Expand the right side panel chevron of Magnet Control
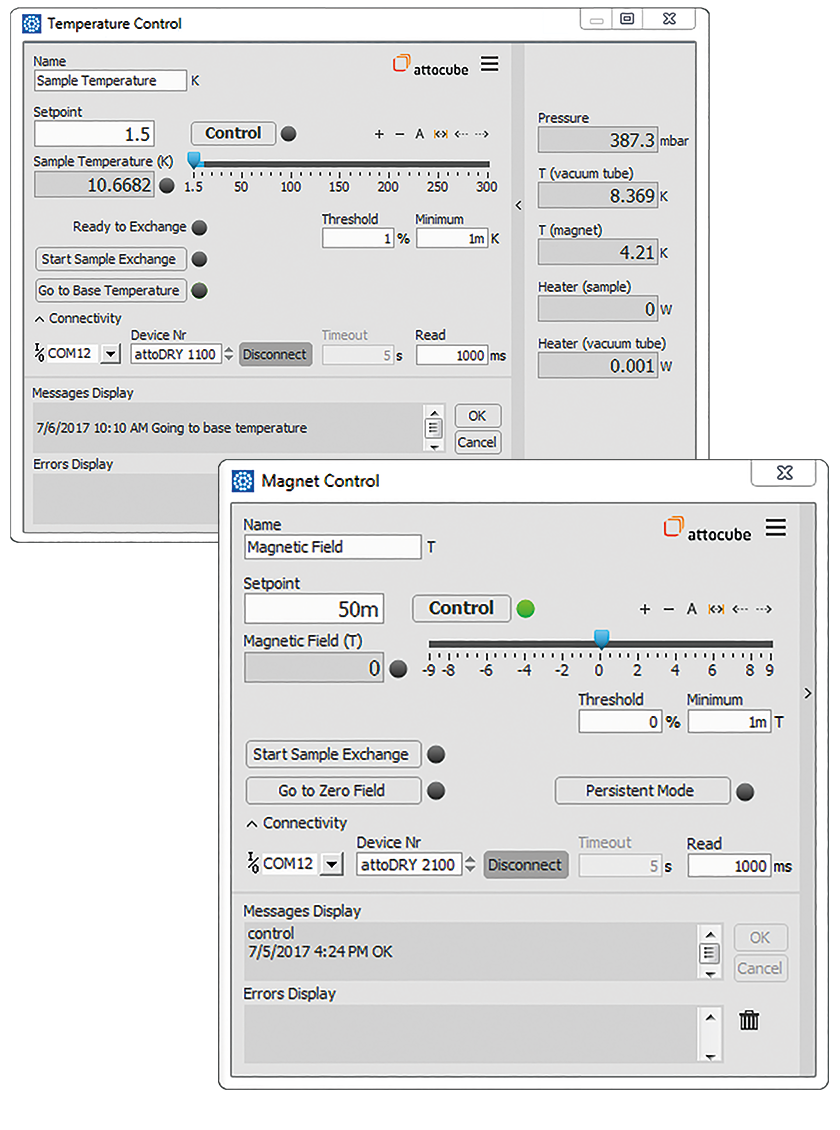This screenshot has height=1130, width=840. pyautogui.click(x=807, y=692)
